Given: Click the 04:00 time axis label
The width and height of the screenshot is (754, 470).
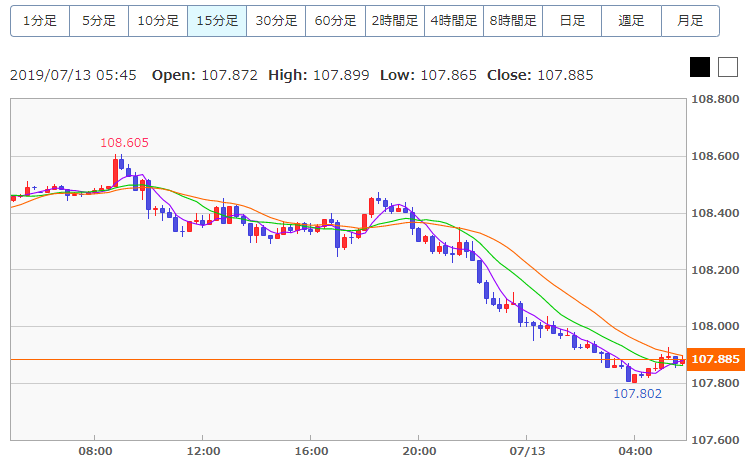Looking at the screenshot, I should pyautogui.click(x=635, y=451).
